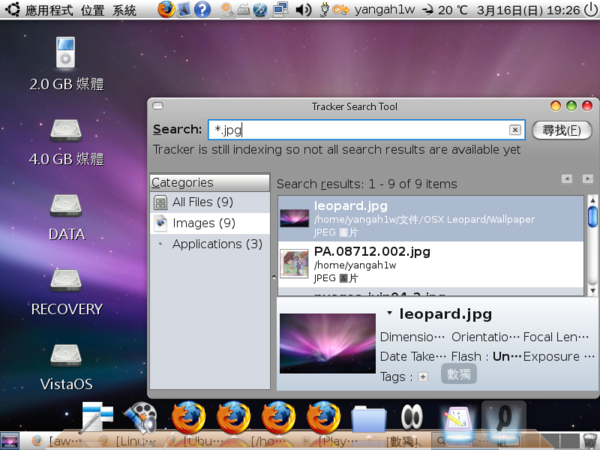This screenshot has height=450, width=600.
Task: Click the date and time clock
Action: (x=528, y=10)
